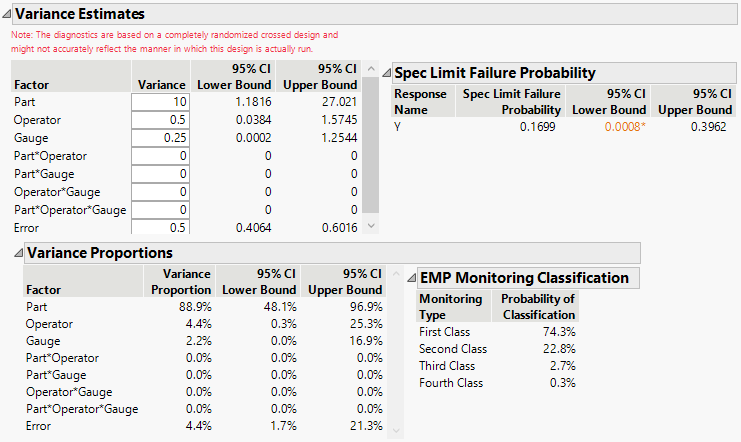Select the Part*Gauge variance box
This screenshot has height=442, width=741.
[159, 174]
